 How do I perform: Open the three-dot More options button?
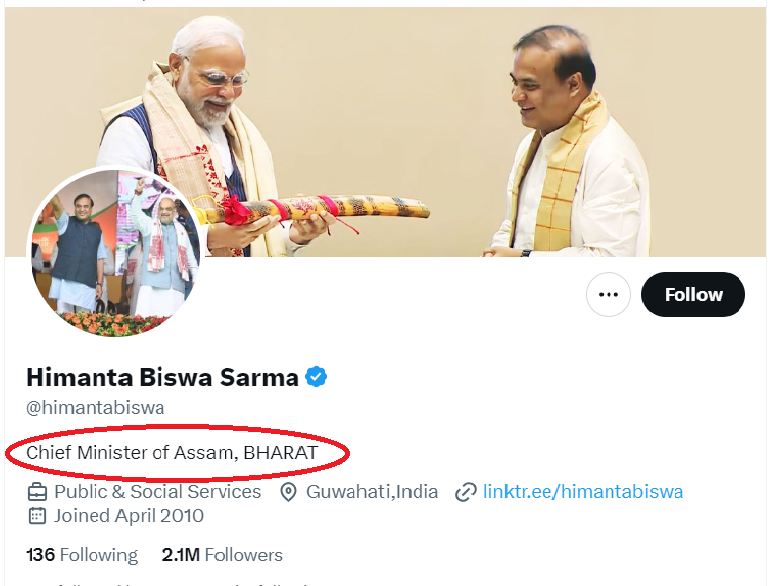[x=608, y=295]
